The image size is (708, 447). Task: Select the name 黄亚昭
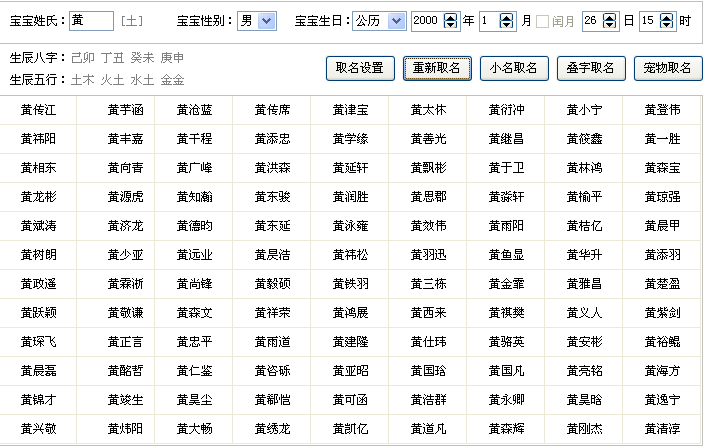[x=350, y=371]
